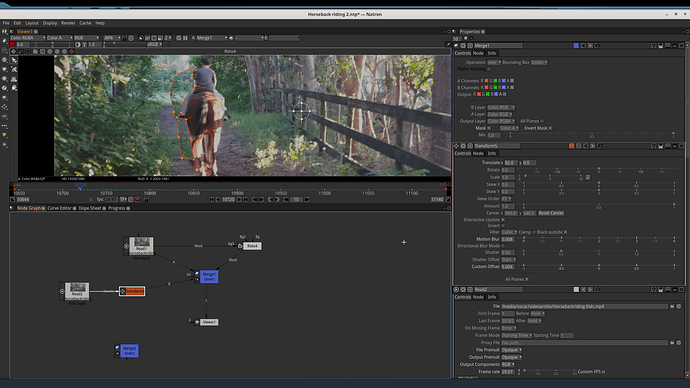
Task: Switch to the Dope Sheet tab
Action: tap(89, 208)
